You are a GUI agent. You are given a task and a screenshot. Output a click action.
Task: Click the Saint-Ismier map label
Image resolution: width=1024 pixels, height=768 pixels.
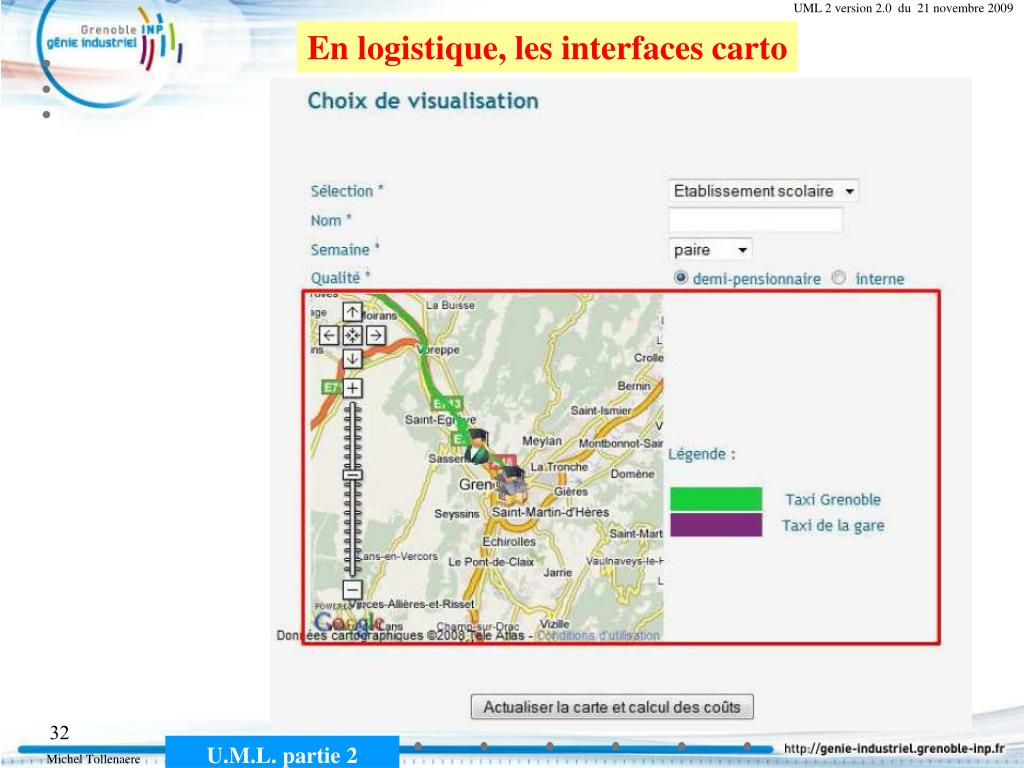(601, 410)
